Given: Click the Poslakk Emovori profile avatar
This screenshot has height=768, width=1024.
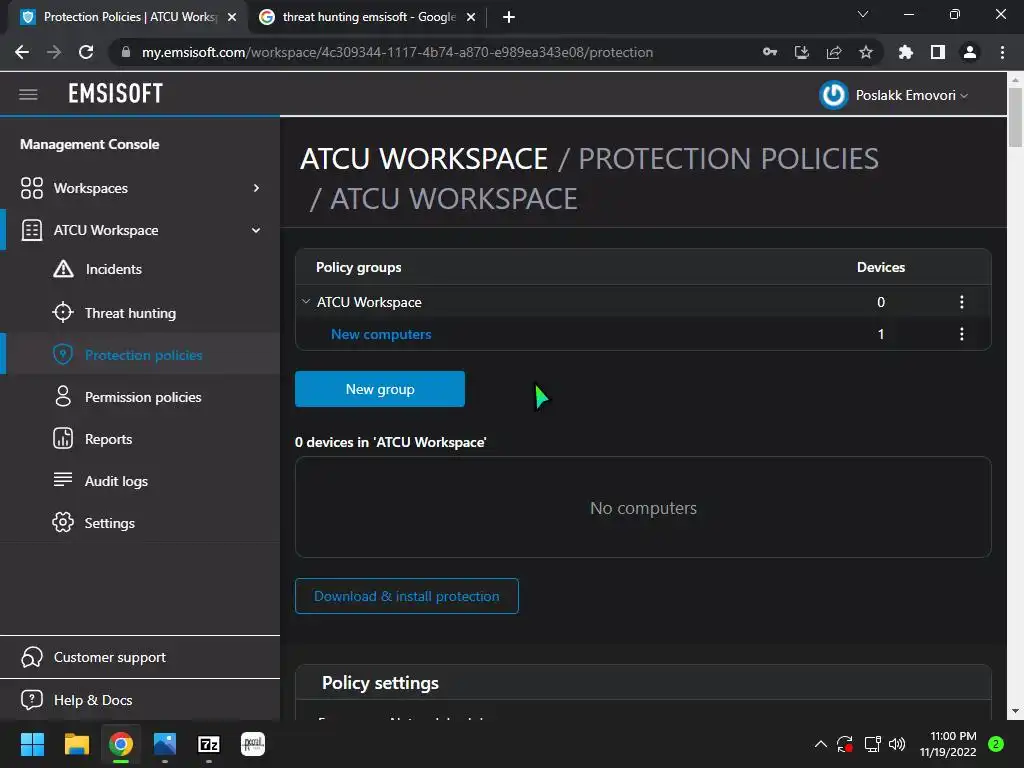Looking at the screenshot, I should [833, 95].
